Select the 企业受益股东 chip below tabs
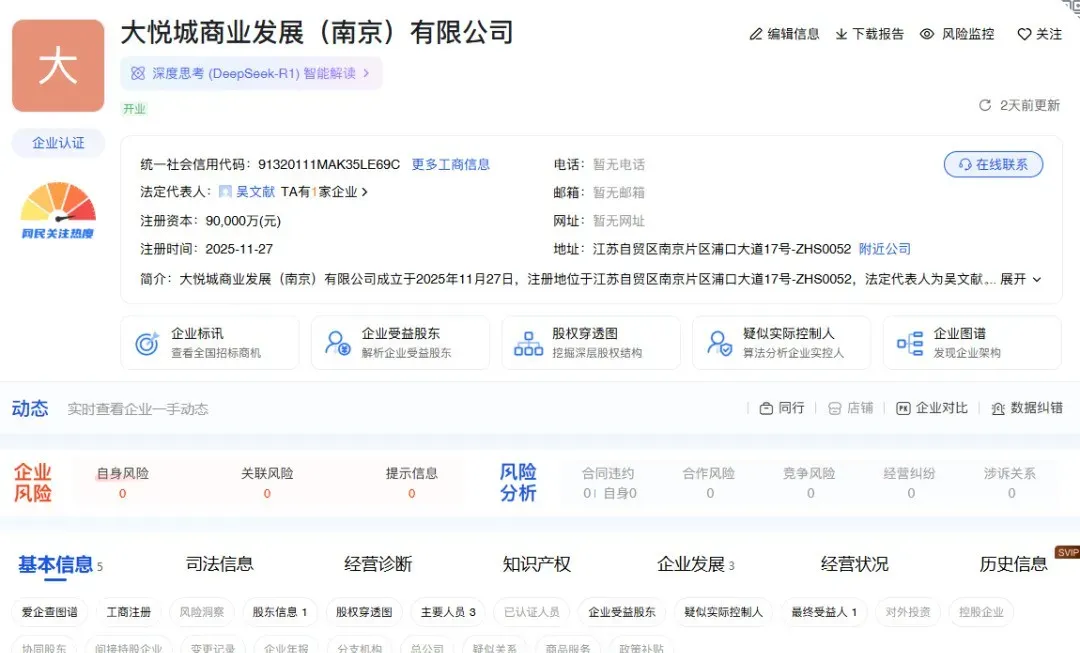This screenshot has height=653, width=1080. click(621, 612)
